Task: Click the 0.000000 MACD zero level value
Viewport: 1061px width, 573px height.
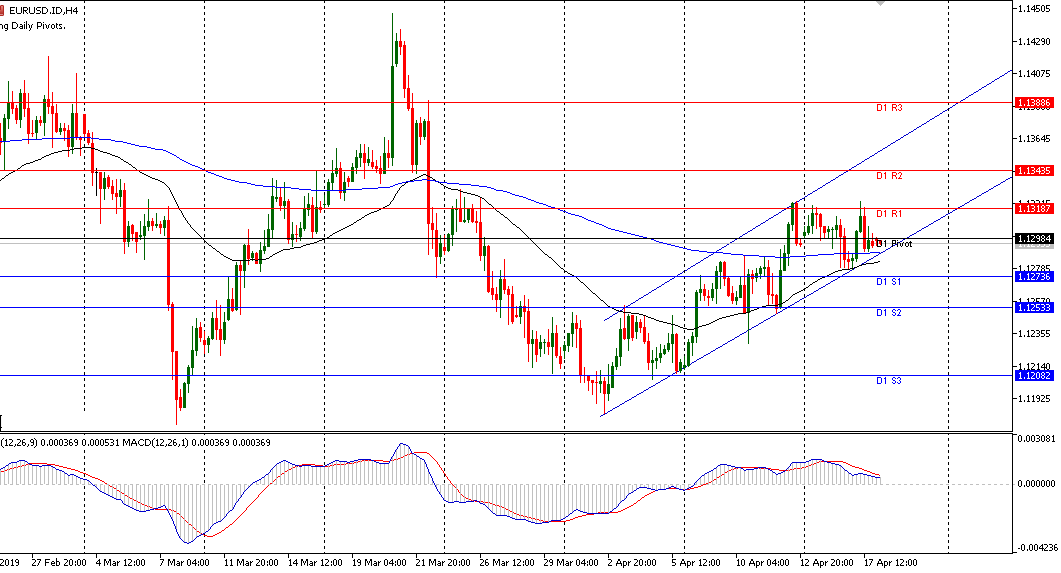Action: point(1036,484)
